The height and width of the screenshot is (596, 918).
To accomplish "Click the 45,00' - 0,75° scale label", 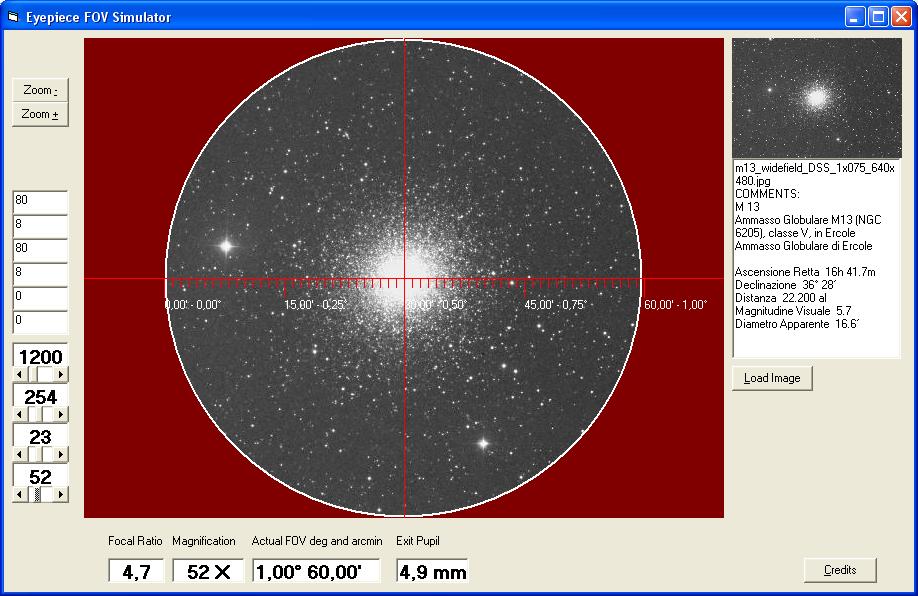I will pos(556,305).
